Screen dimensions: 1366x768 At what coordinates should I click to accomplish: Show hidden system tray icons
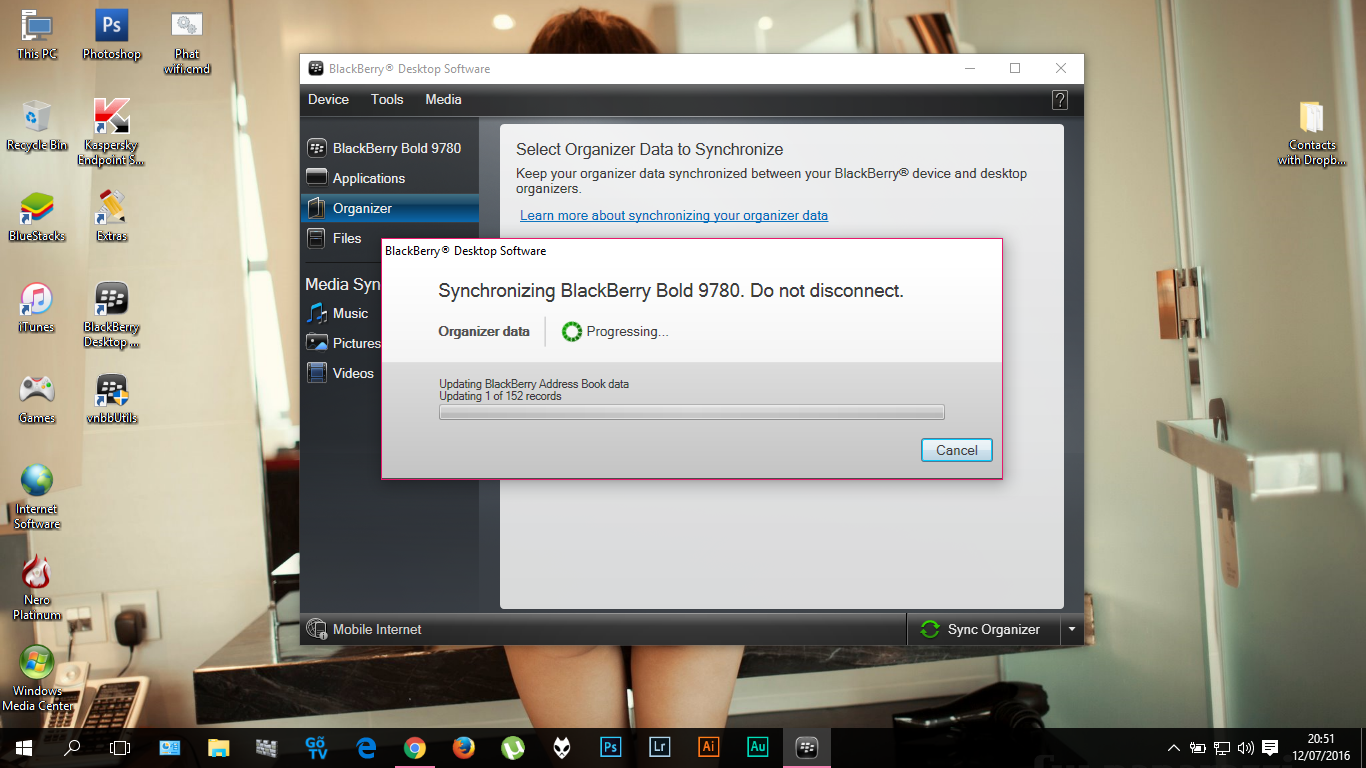[x=1173, y=747]
